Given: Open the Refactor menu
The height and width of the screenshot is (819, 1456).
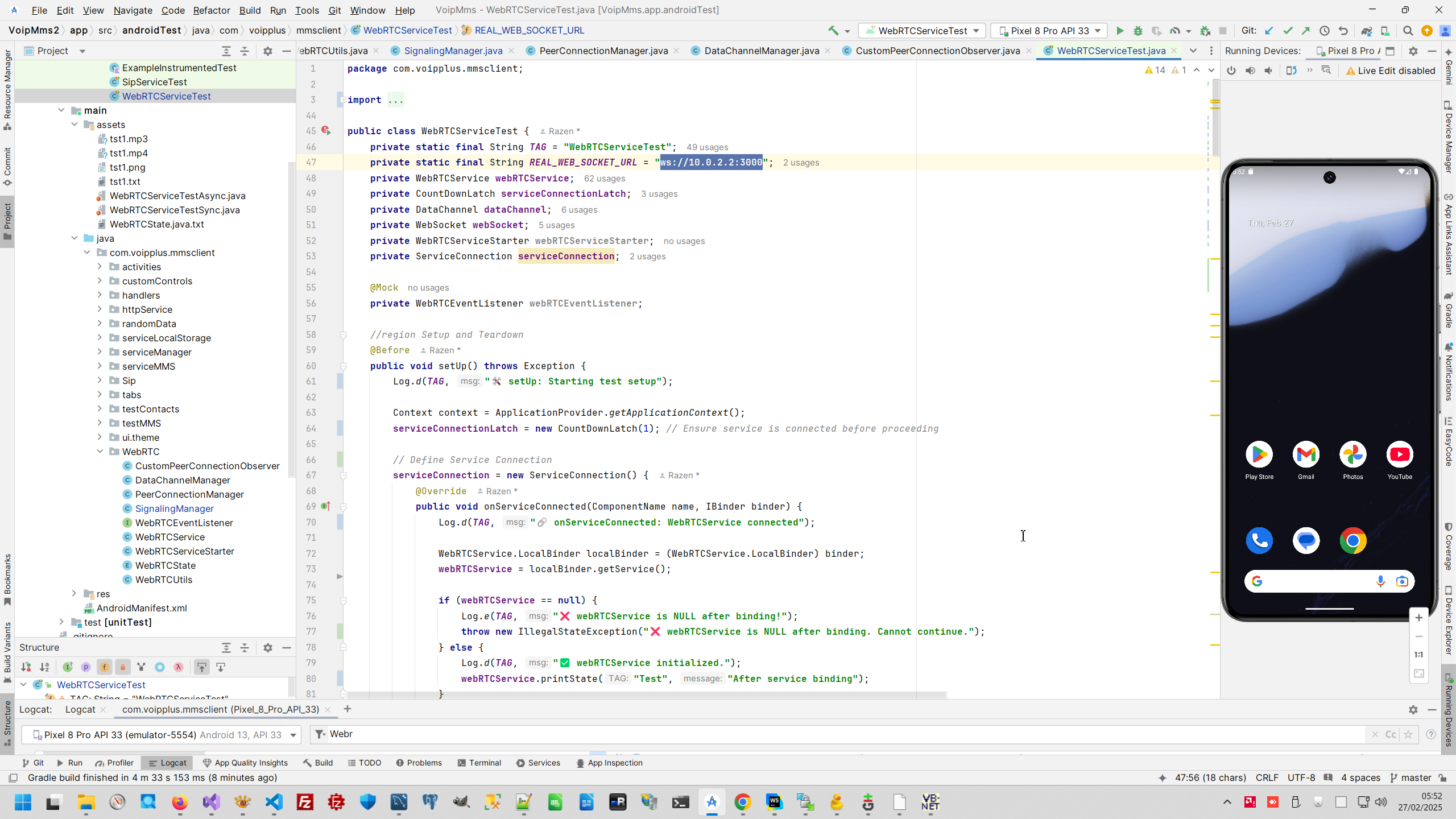Looking at the screenshot, I should (x=211, y=10).
